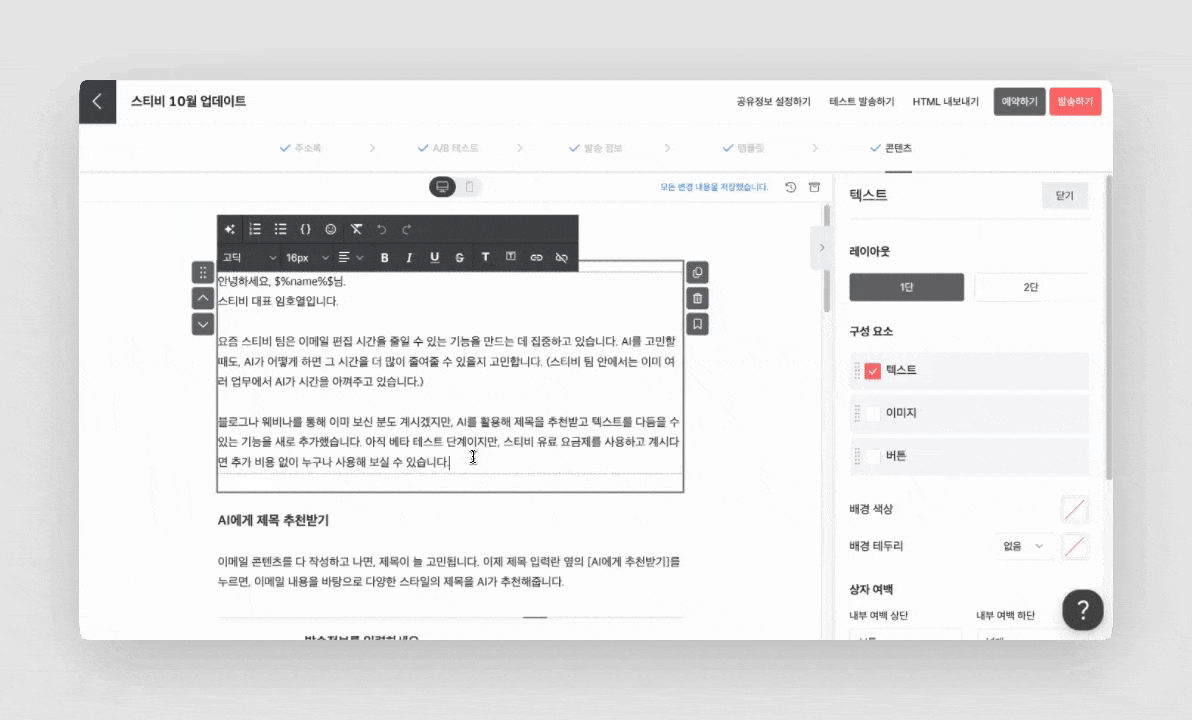Go to the 템플릿 step
Viewport: 1192px width, 720px height.
click(x=743, y=148)
